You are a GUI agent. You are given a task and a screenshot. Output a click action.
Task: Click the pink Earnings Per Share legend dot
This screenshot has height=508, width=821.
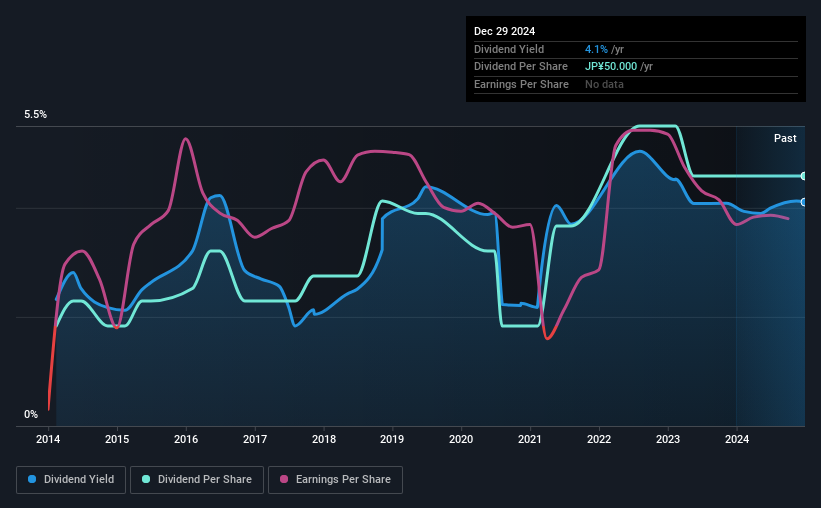[284, 479]
